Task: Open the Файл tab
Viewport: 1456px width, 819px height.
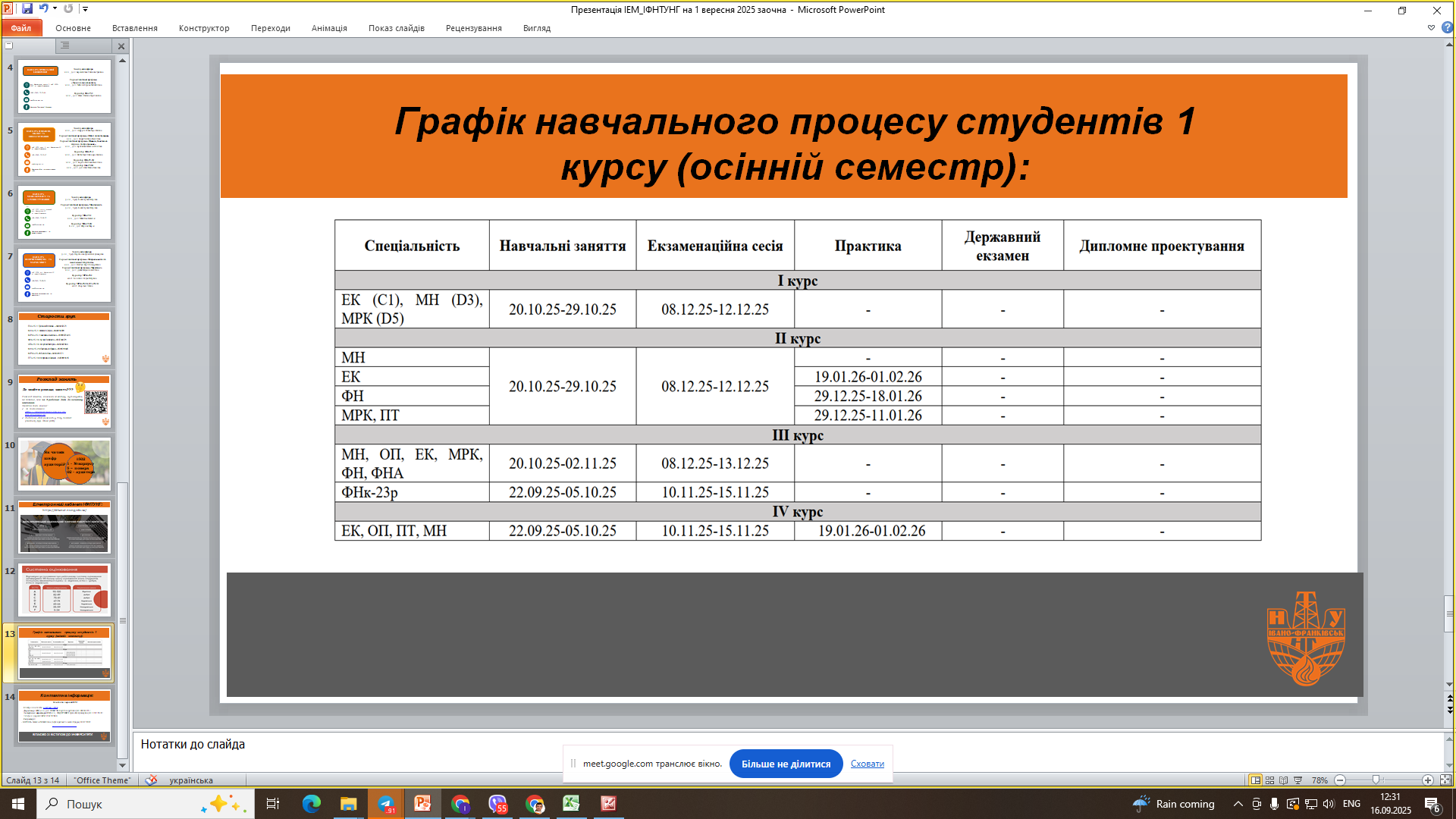Action: (21, 28)
